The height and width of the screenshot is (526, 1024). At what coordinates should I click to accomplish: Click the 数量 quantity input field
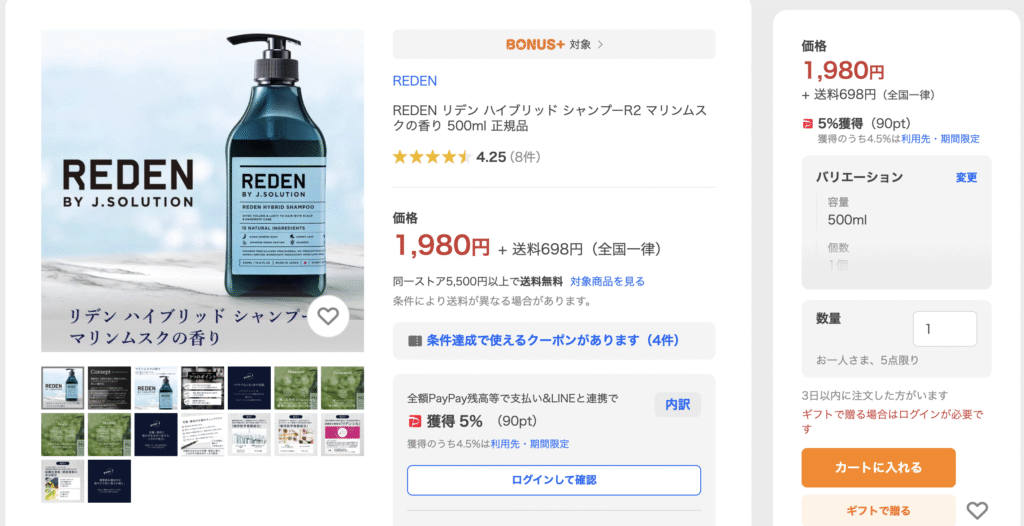944,329
